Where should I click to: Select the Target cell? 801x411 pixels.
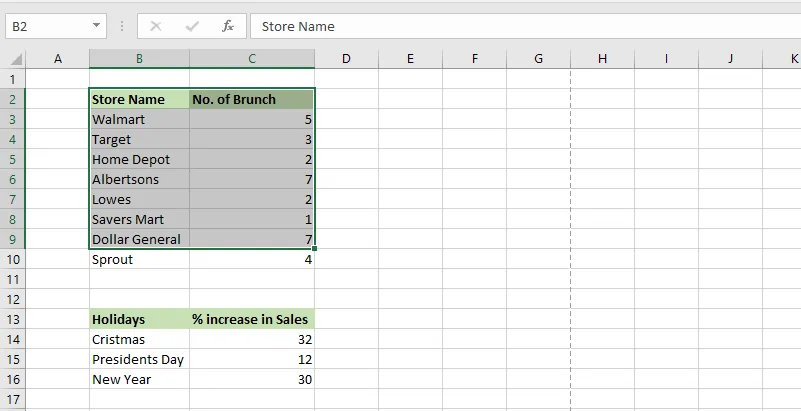(x=139, y=139)
